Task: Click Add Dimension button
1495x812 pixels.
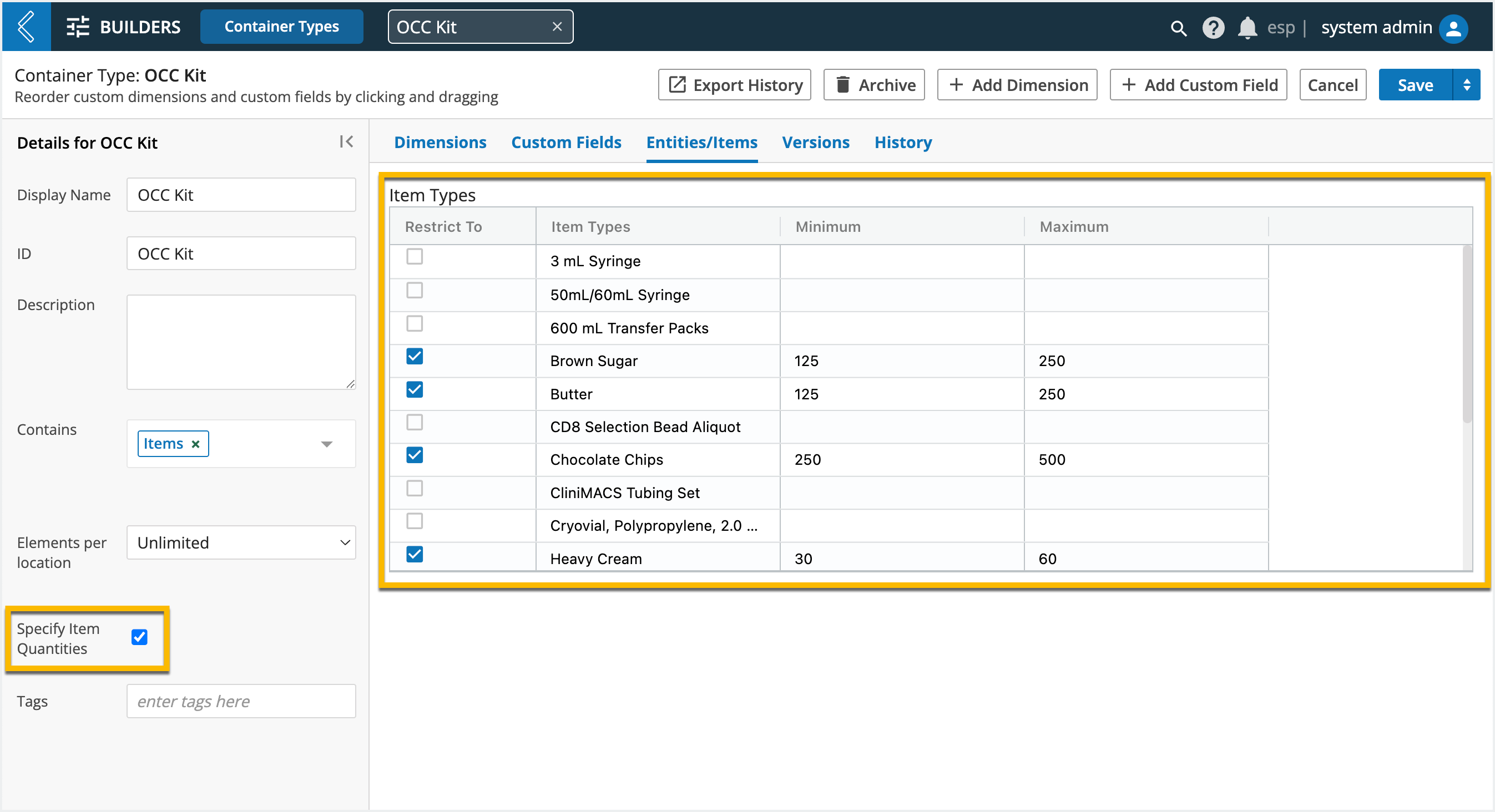Action: pyautogui.click(x=1017, y=85)
